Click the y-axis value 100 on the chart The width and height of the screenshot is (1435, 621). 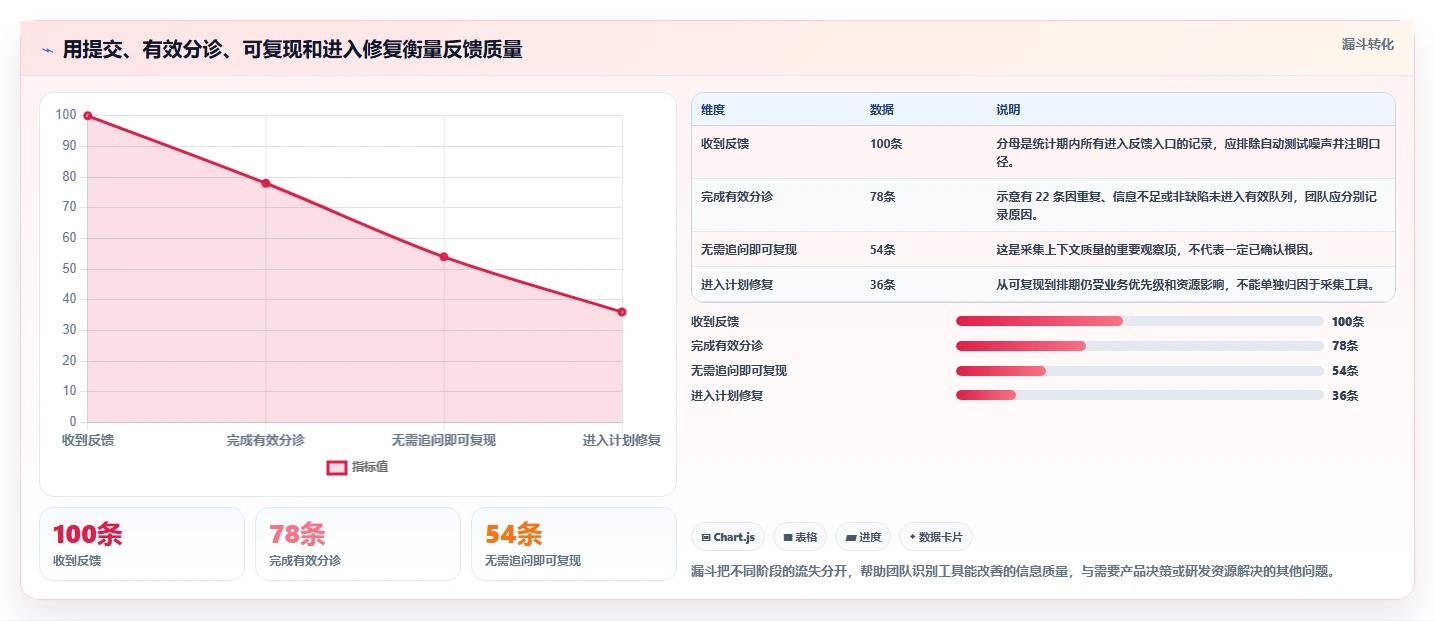(66, 115)
